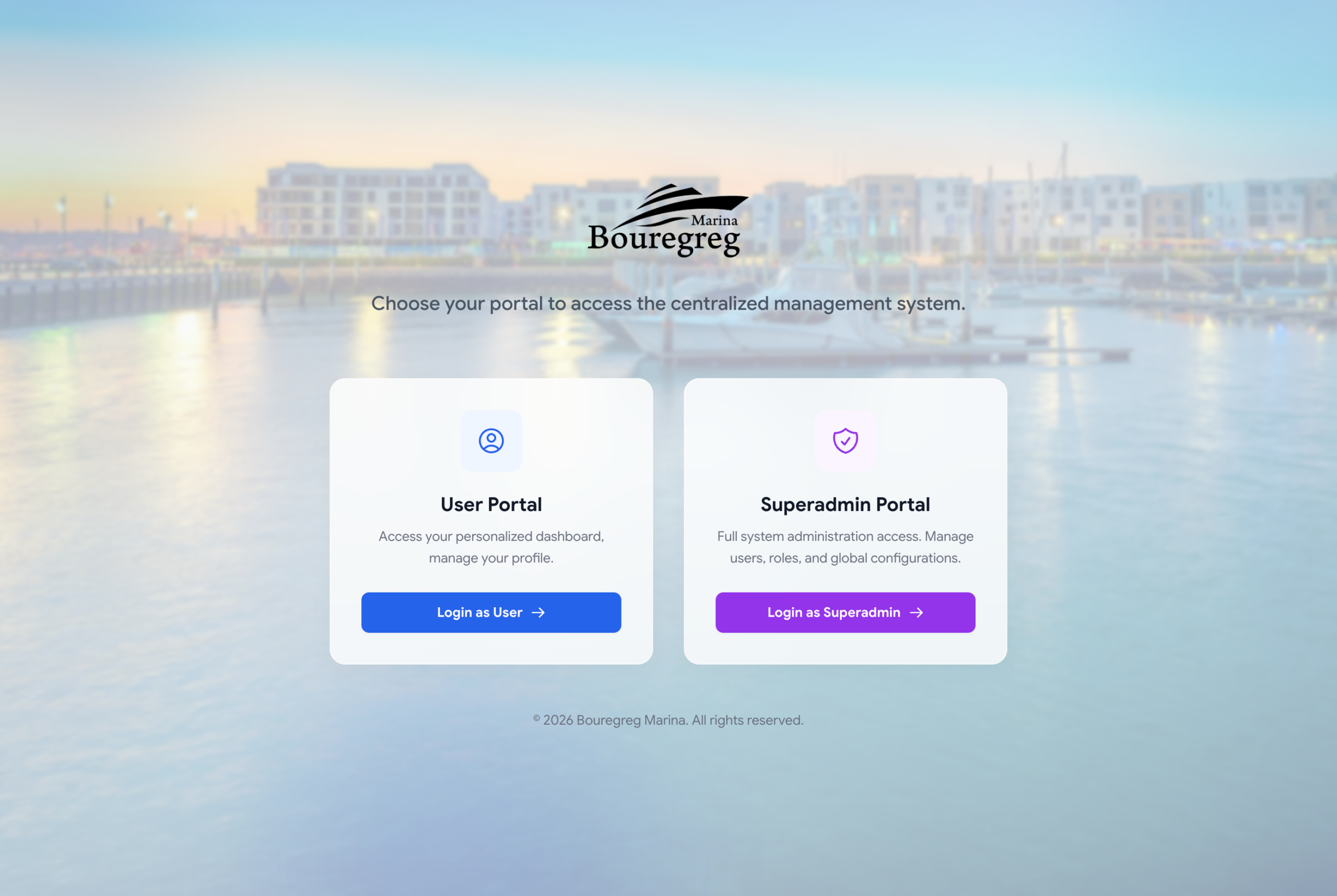Click the 'Choose your portal' tagline text

668,303
